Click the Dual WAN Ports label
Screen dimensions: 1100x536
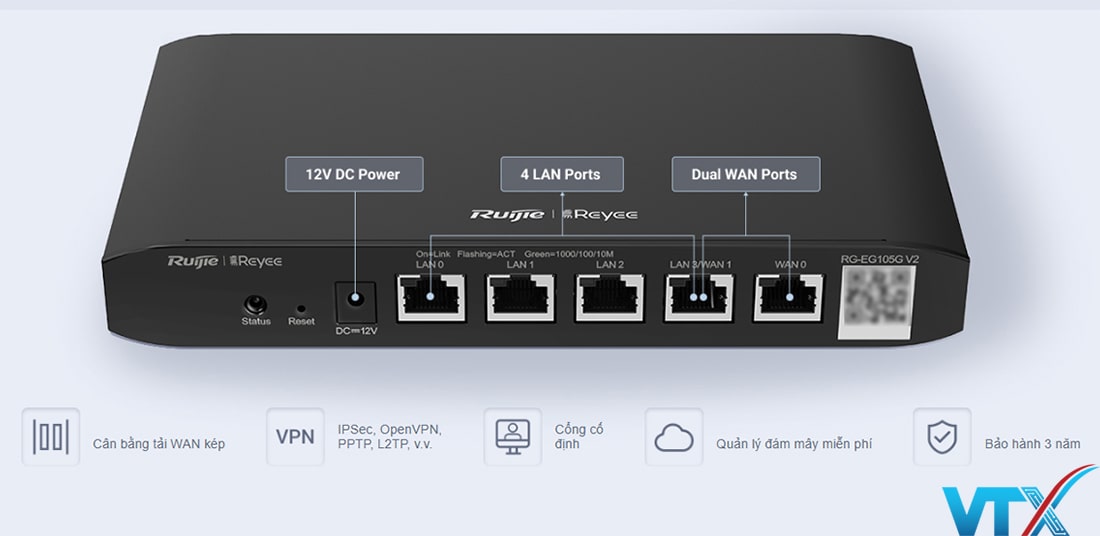click(x=745, y=174)
